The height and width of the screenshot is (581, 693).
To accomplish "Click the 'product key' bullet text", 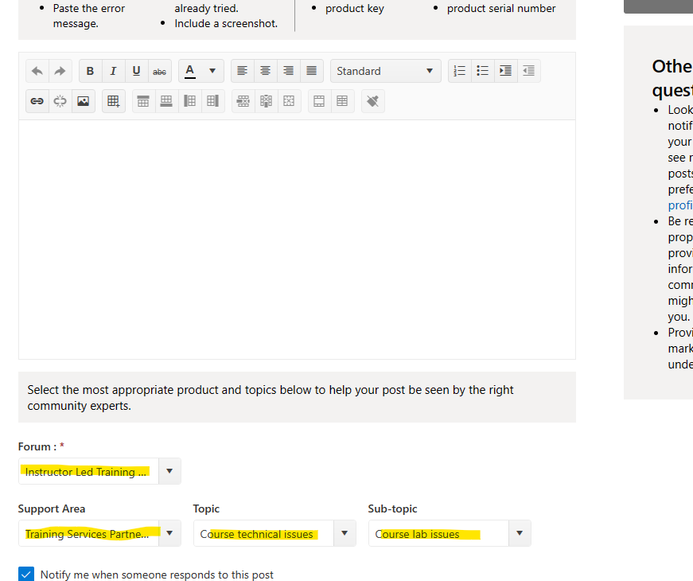I will coord(354,8).
